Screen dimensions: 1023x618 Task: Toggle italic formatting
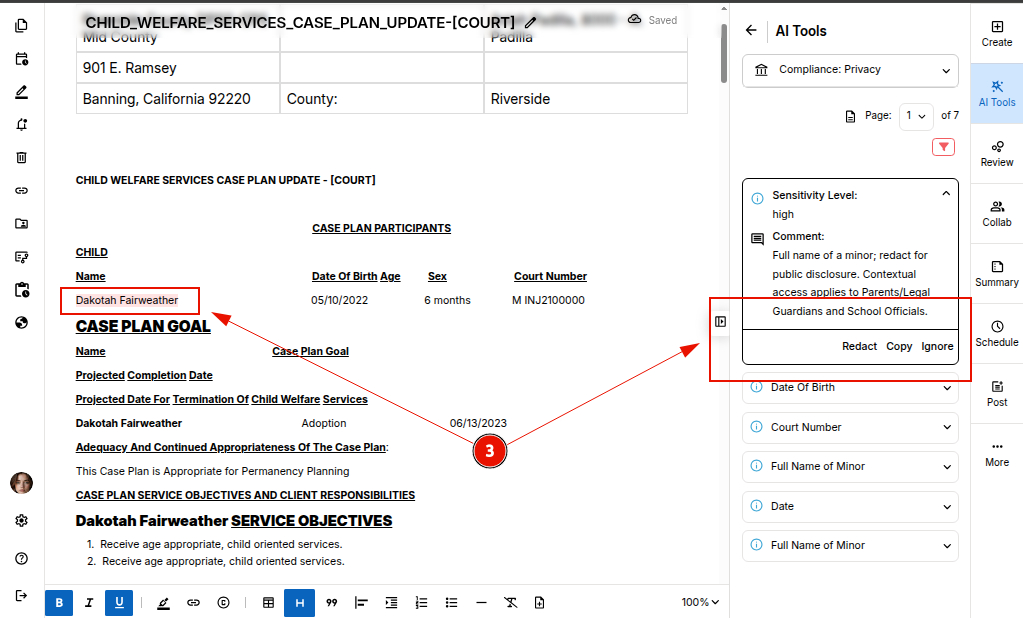pyautogui.click(x=89, y=603)
